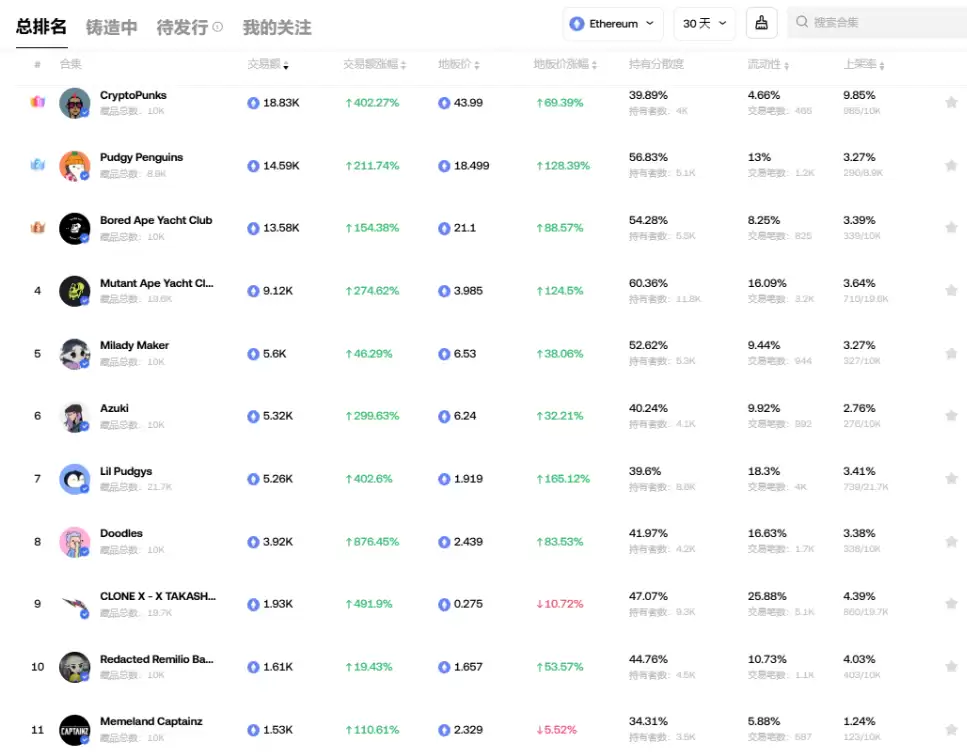967x752 pixels.
Task: Open the Ethereum network dropdown
Action: pyautogui.click(x=612, y=22)
